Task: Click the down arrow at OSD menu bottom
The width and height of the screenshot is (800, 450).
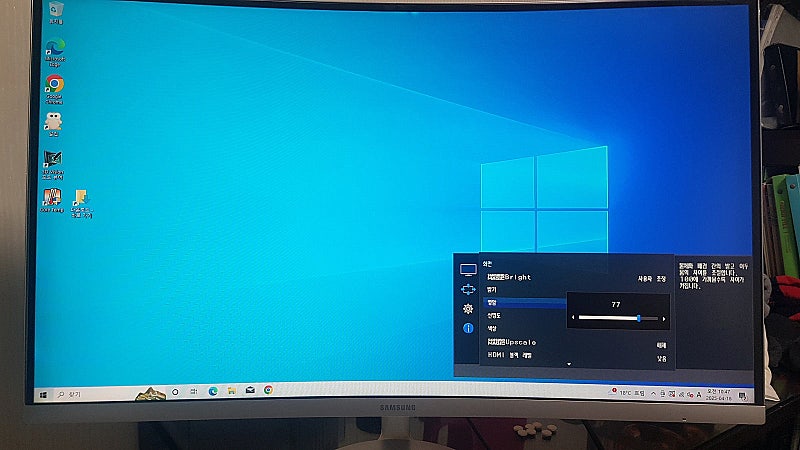Action: coord(569,364)
